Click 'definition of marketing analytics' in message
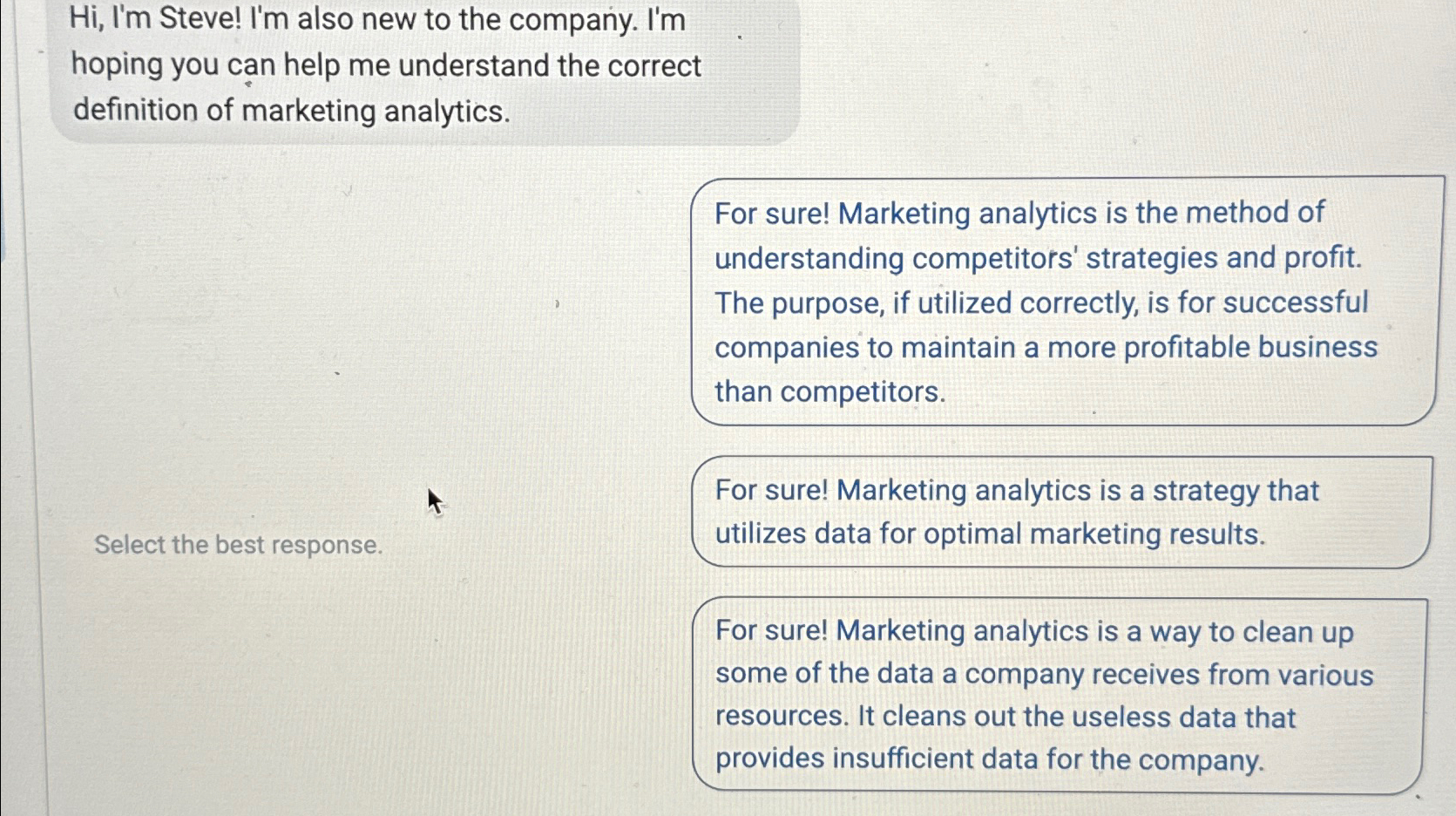Image resolution: width=1456 pixels, height=816 pixels. tap(291, 111)
